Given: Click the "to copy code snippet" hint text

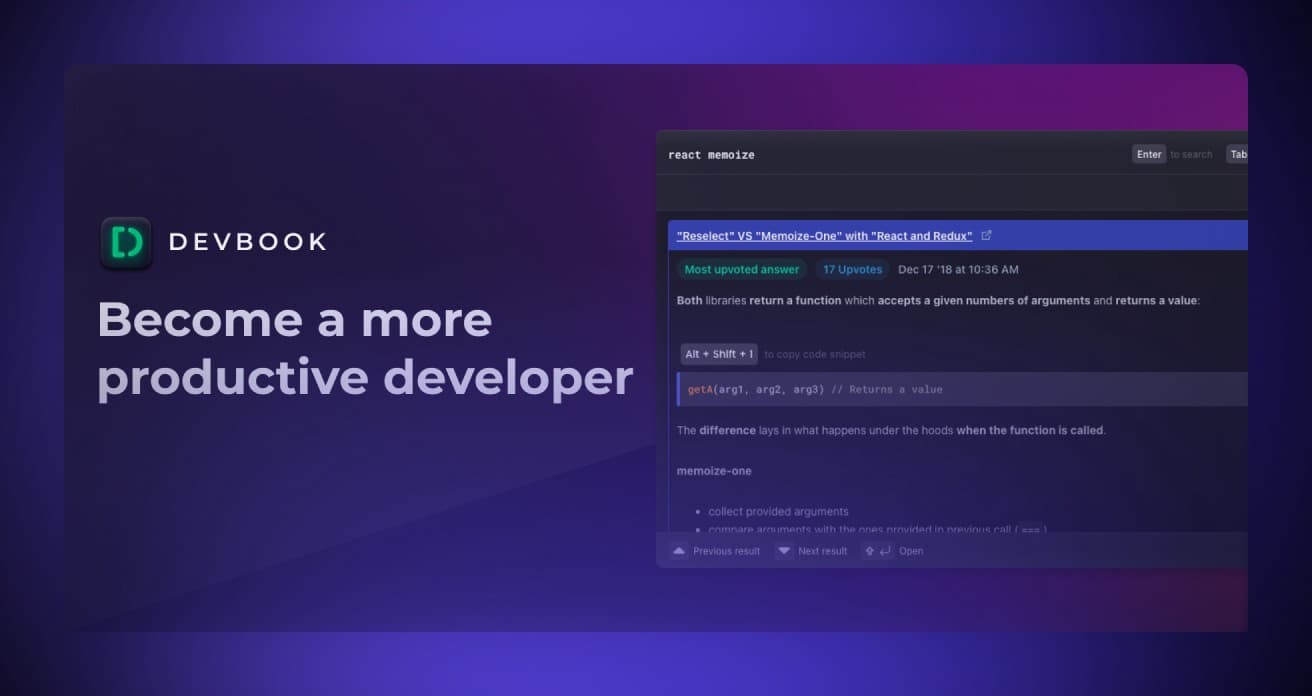Looking at the screenshot, I should point(815,354).
